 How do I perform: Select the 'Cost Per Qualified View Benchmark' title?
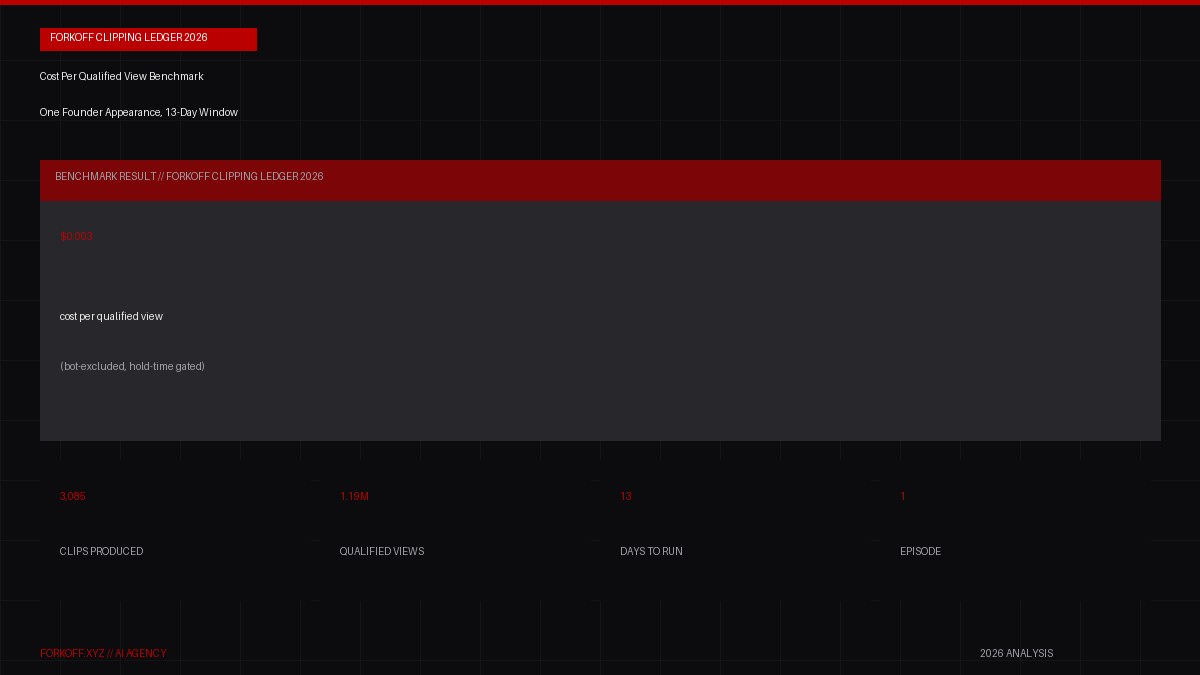121,76
